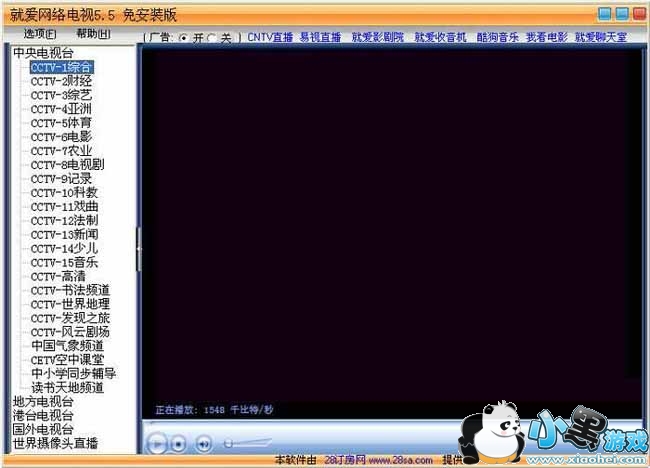The height and width of the screenshot is (468, 650).
Task: Open the 我看电影 link
Action: tap(547, 37)
